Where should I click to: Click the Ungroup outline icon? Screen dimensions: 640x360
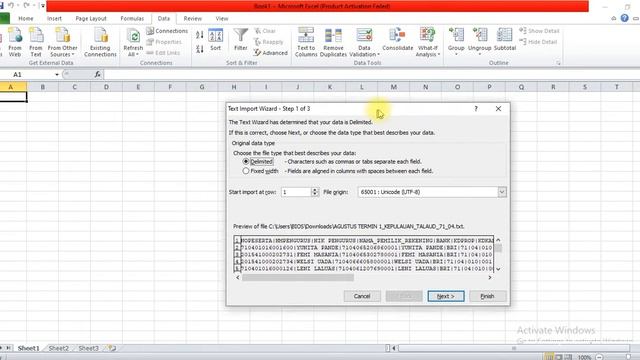coord(480,40)
